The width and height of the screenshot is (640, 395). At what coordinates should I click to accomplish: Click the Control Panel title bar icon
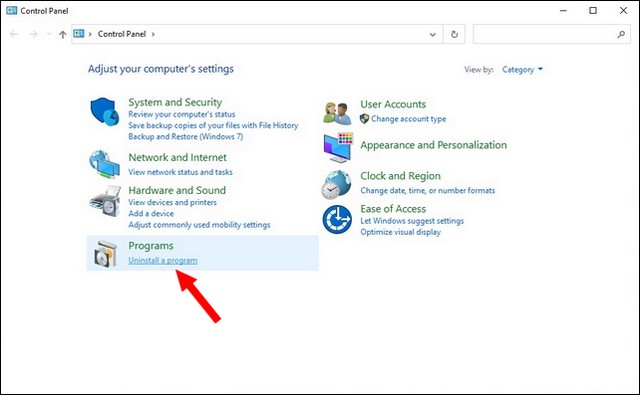pyautogui.click(x=12, y=11)
